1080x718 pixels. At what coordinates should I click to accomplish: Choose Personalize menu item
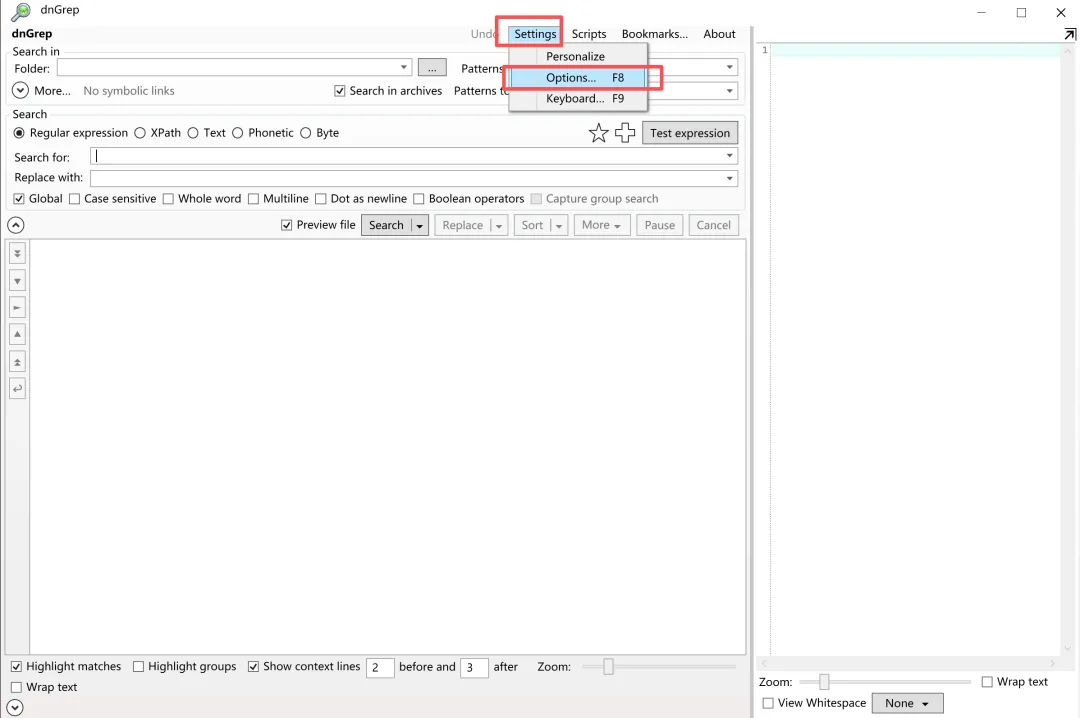[578, 57]
